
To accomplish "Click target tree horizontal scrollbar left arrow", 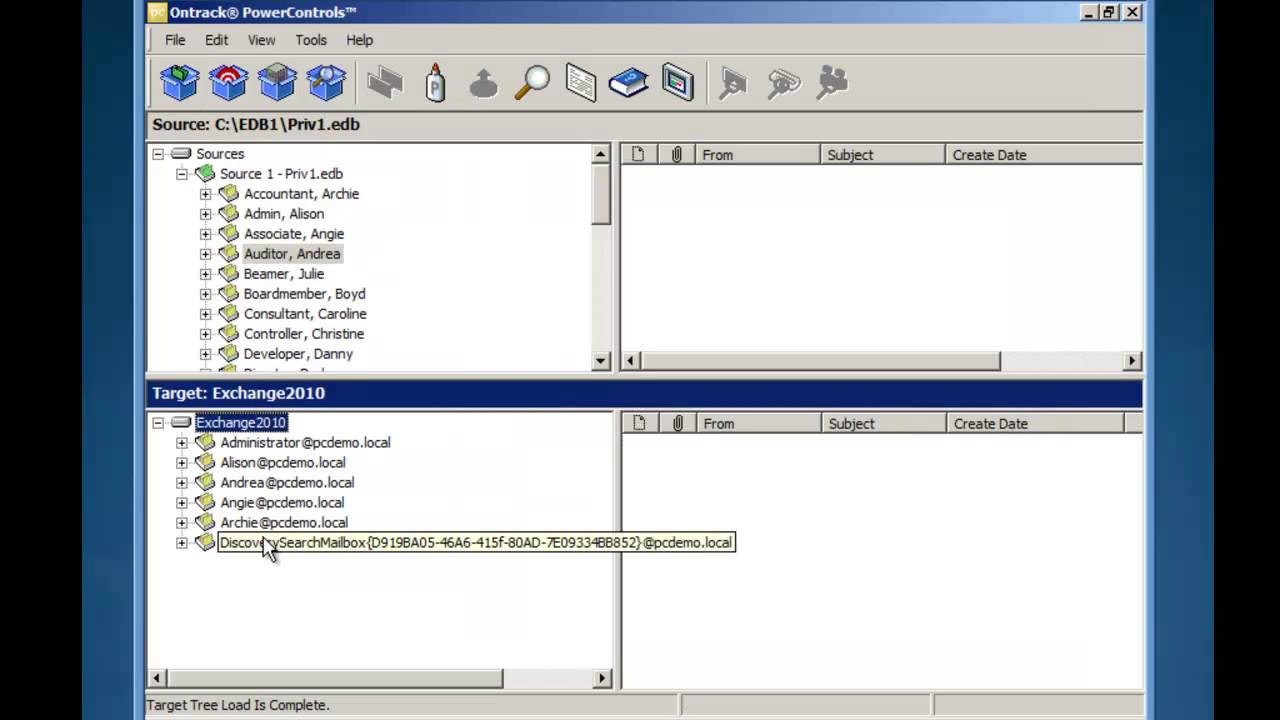I will [157, 678].
